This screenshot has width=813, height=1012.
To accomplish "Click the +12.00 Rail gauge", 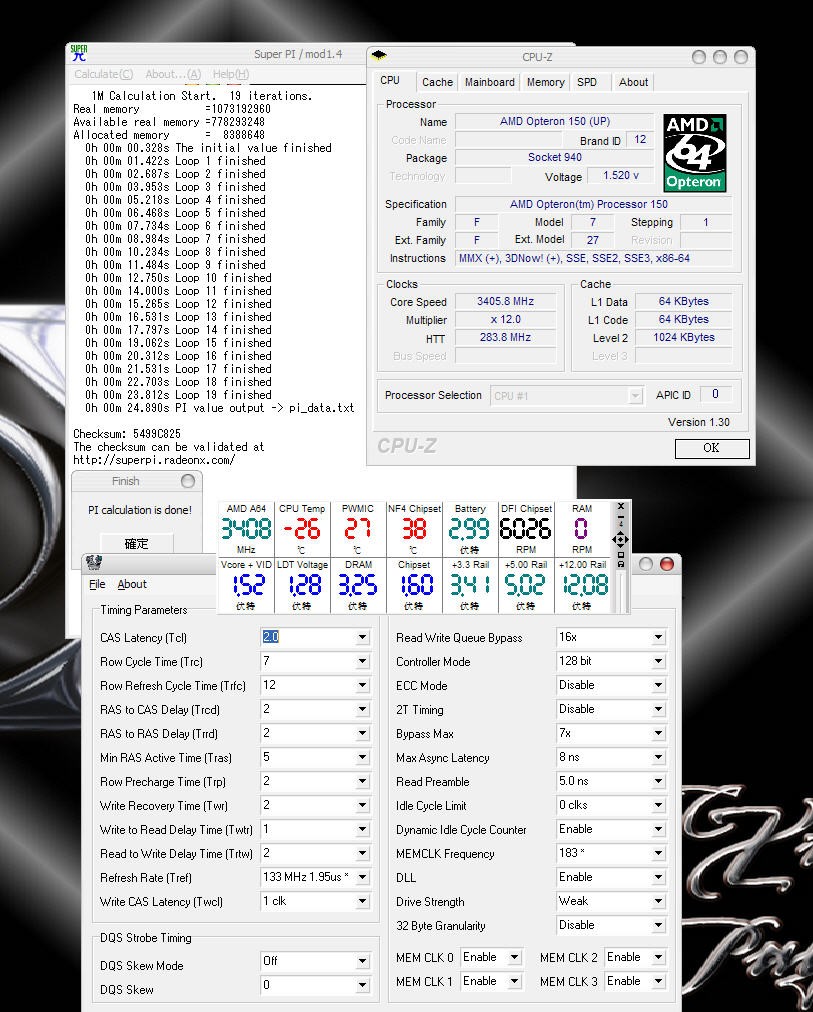I will (581, 585).
